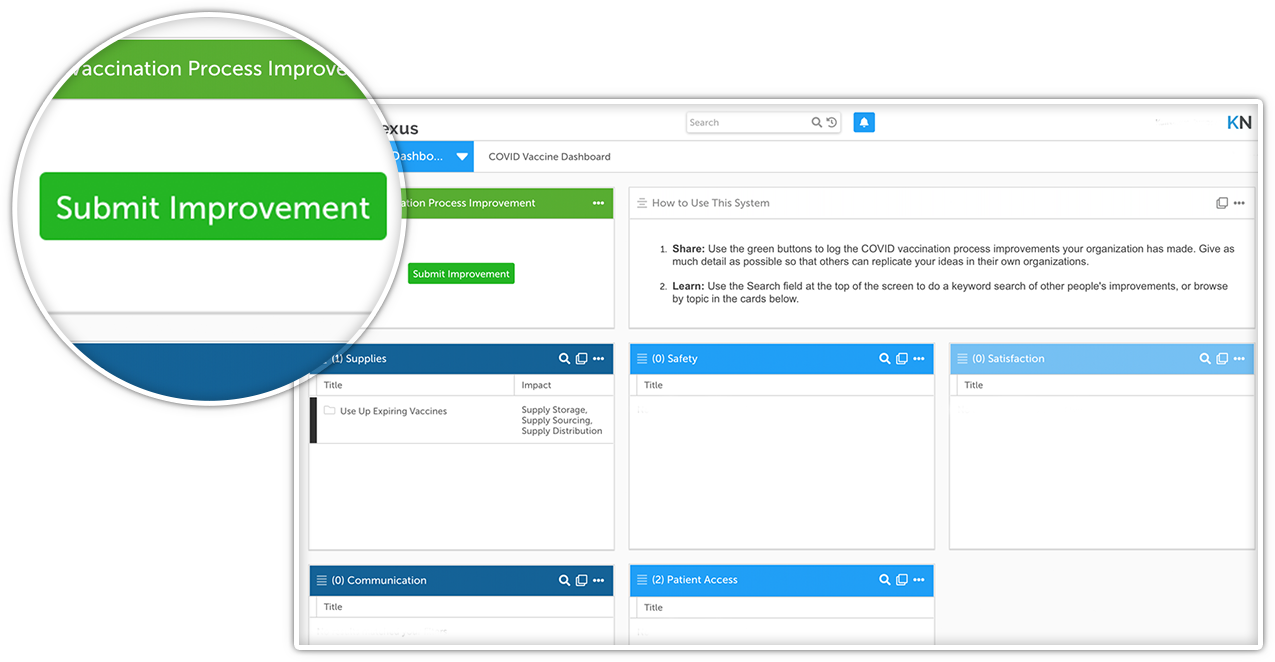Click the overlapping-squares icon on the Satisfaction card
The width and height of the screenshot is (1275, 662).
(1222, 359)
